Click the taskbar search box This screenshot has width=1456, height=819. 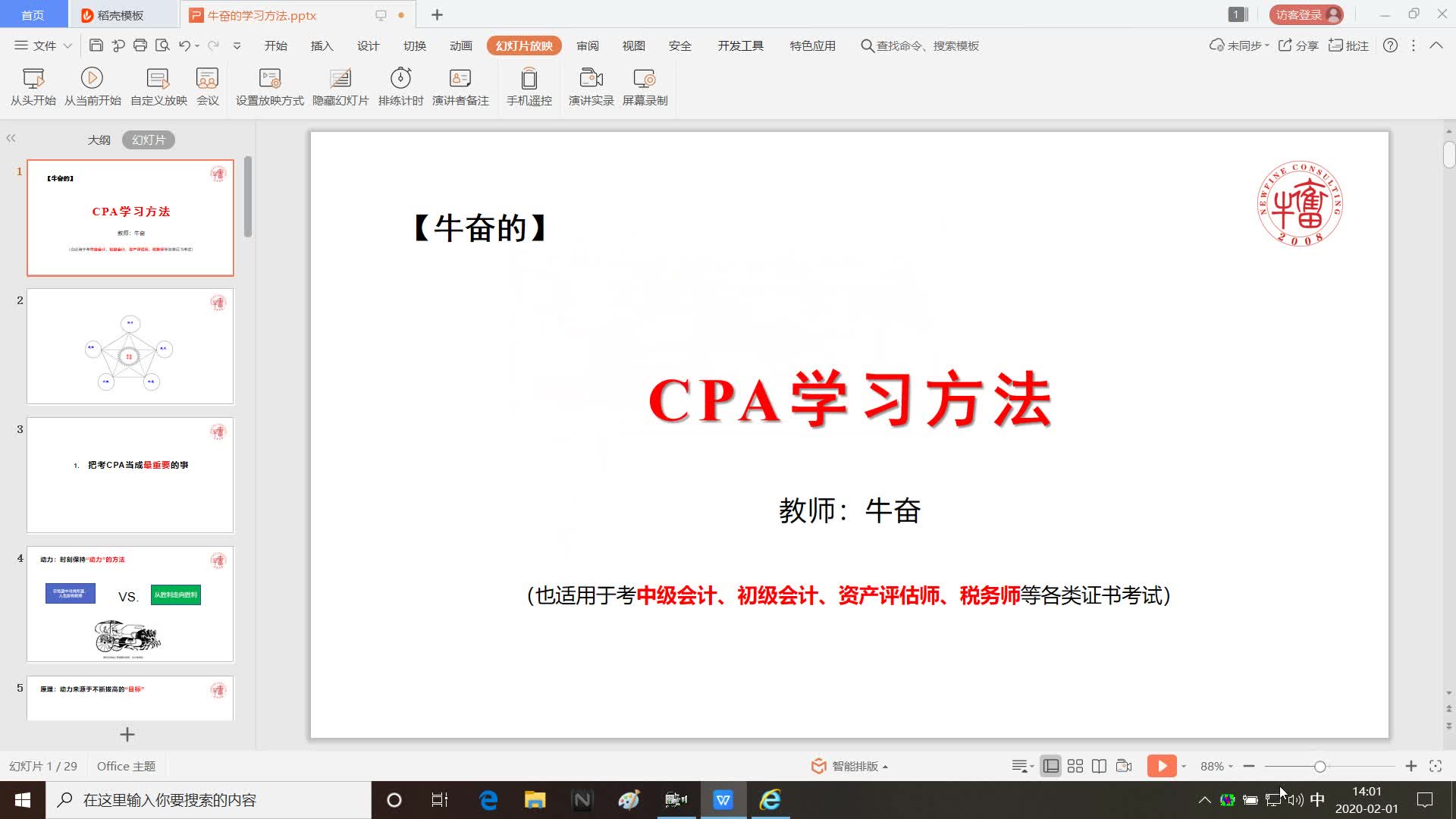click(209, 800)
